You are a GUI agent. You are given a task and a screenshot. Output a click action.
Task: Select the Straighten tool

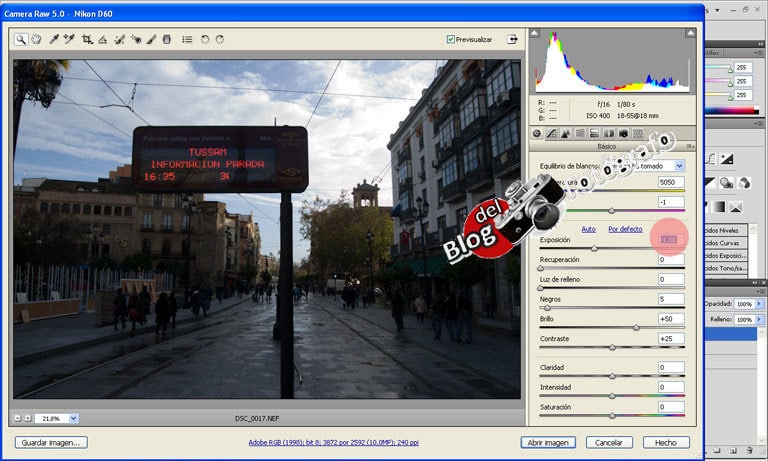pyautogui.click(x=102, y=40)
